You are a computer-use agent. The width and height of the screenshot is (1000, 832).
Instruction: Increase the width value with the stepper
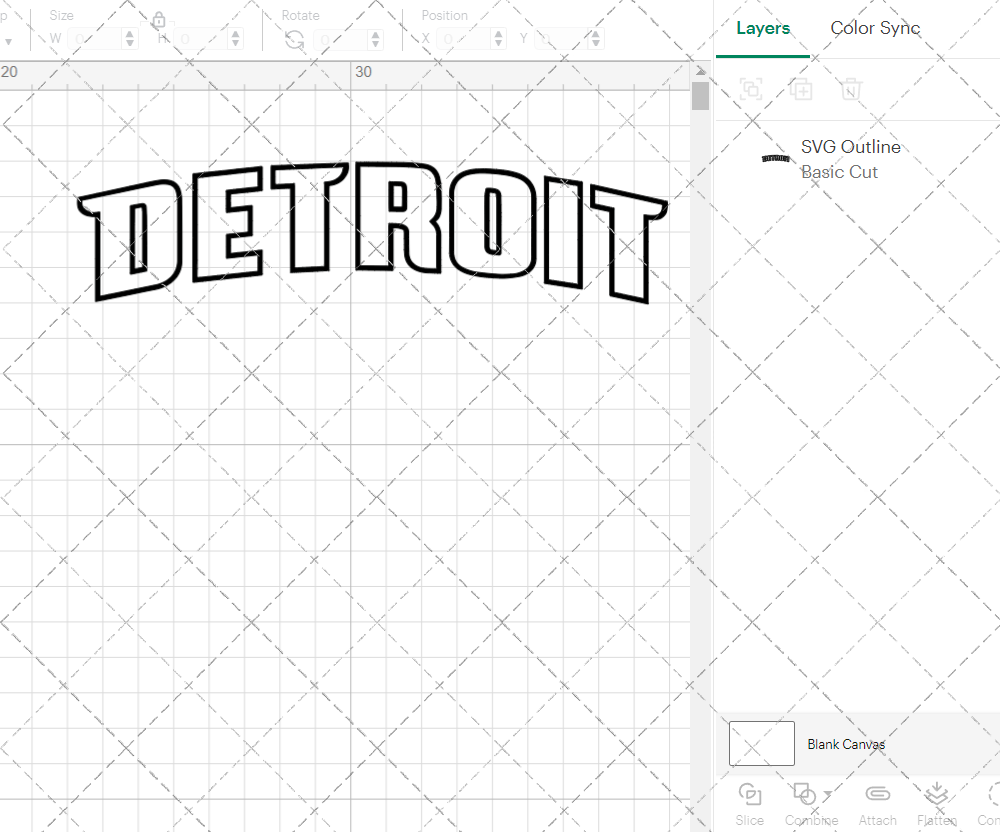(x=129, y=33)
